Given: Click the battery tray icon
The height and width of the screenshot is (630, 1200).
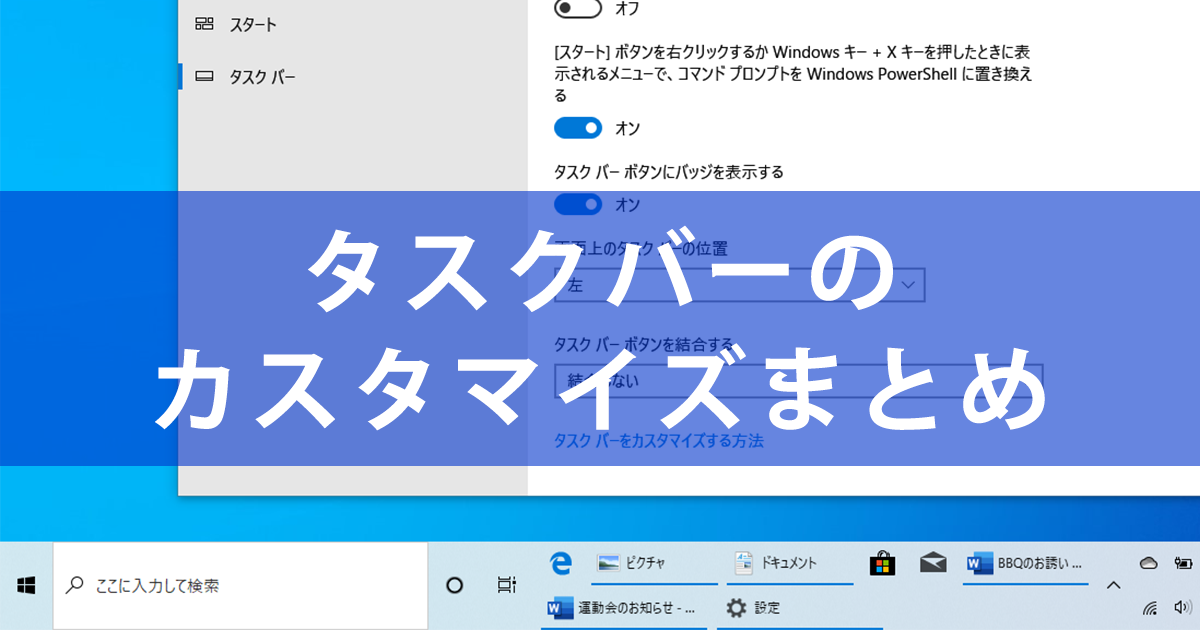Looking at the screenshot, I should (x=1184, y=563).
